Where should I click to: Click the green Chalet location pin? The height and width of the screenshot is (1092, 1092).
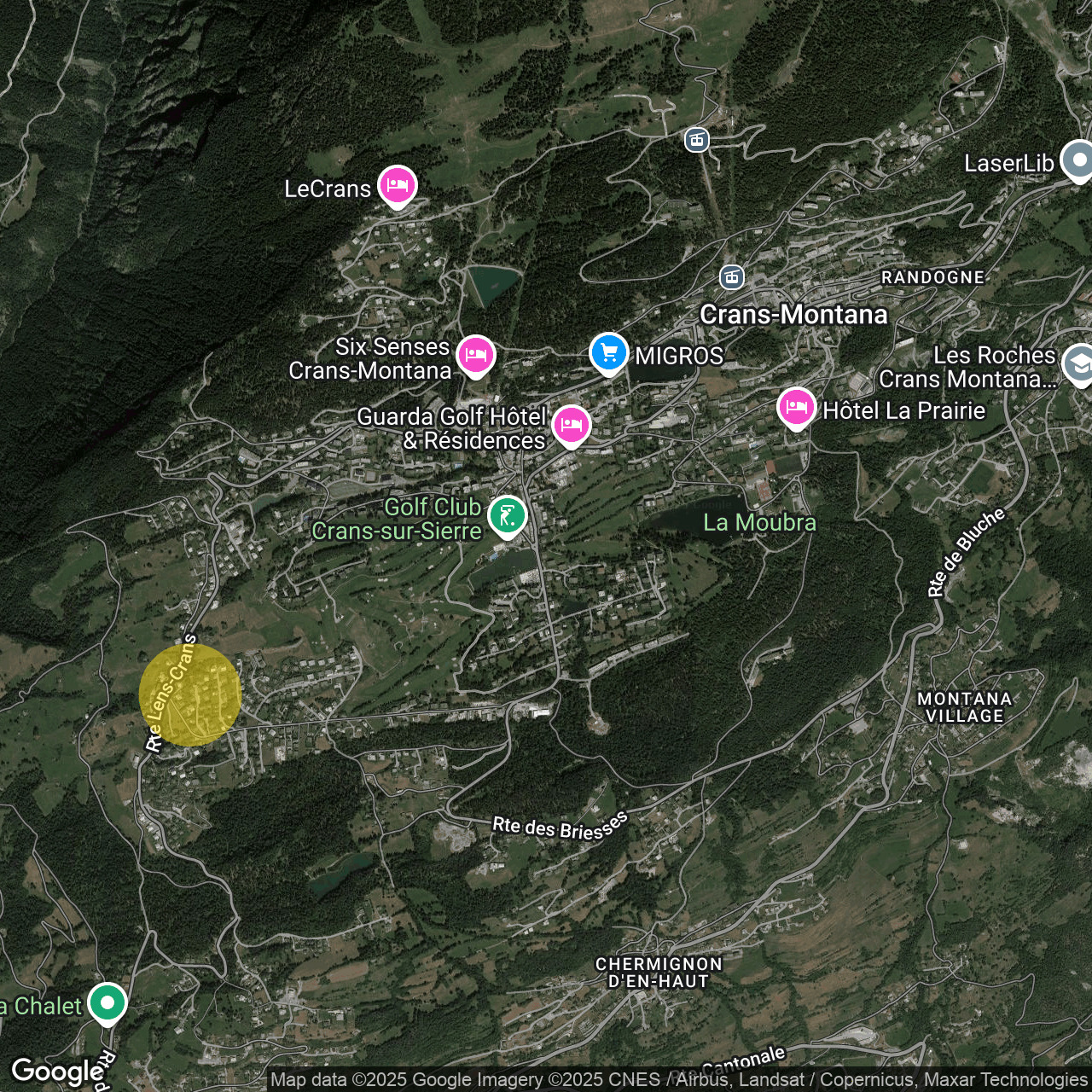pos(107,1003)
